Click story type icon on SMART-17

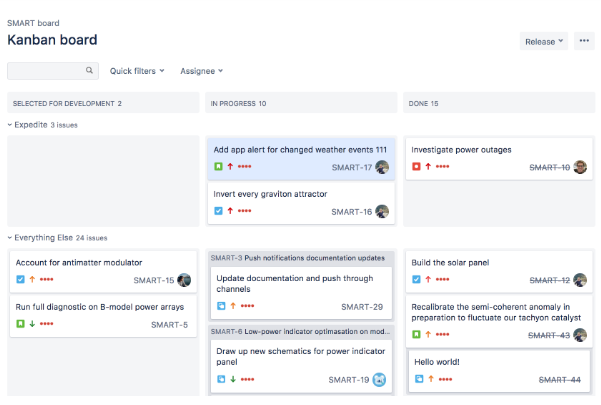coord(218,166)
